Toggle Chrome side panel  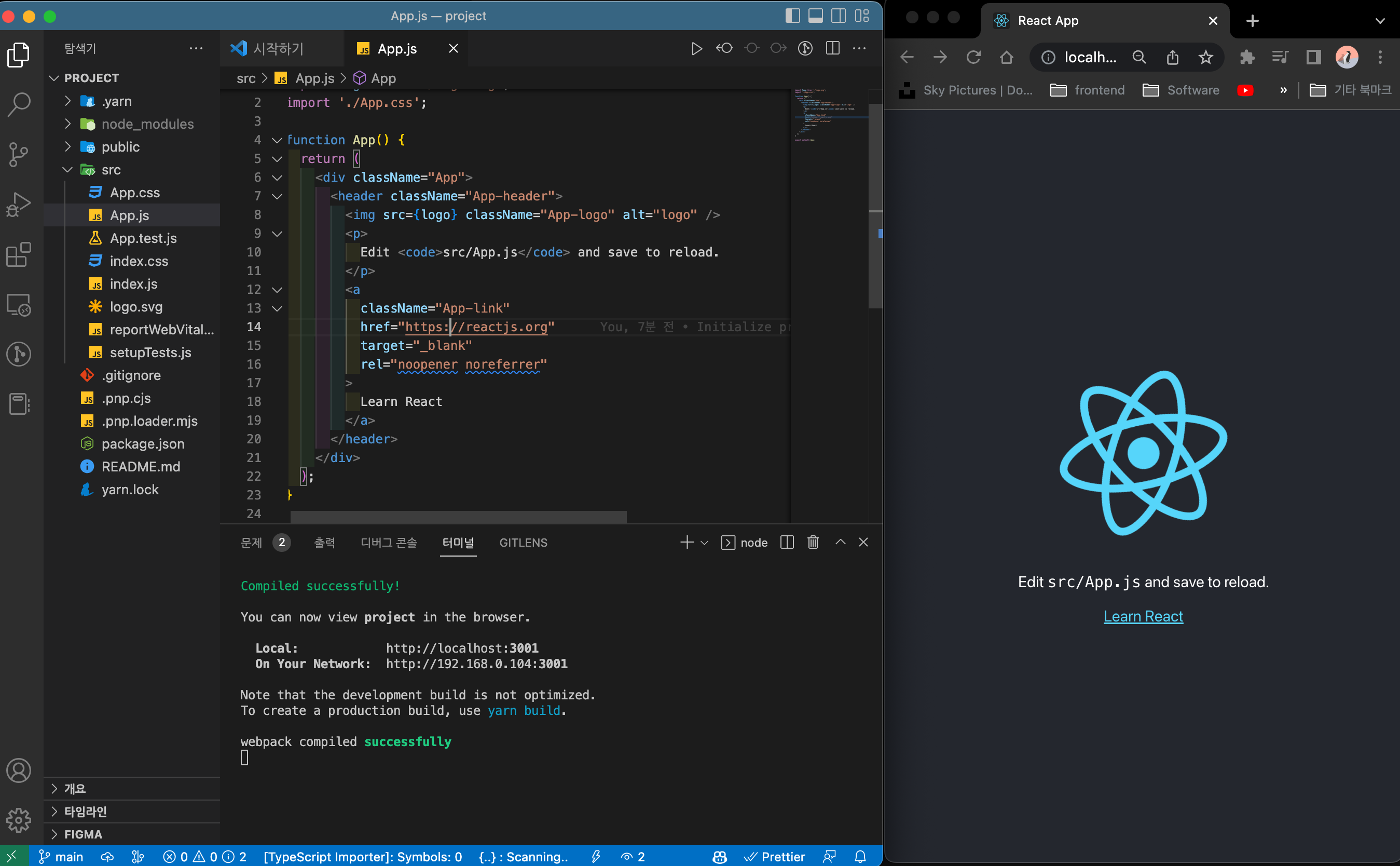click(1313, 57)
